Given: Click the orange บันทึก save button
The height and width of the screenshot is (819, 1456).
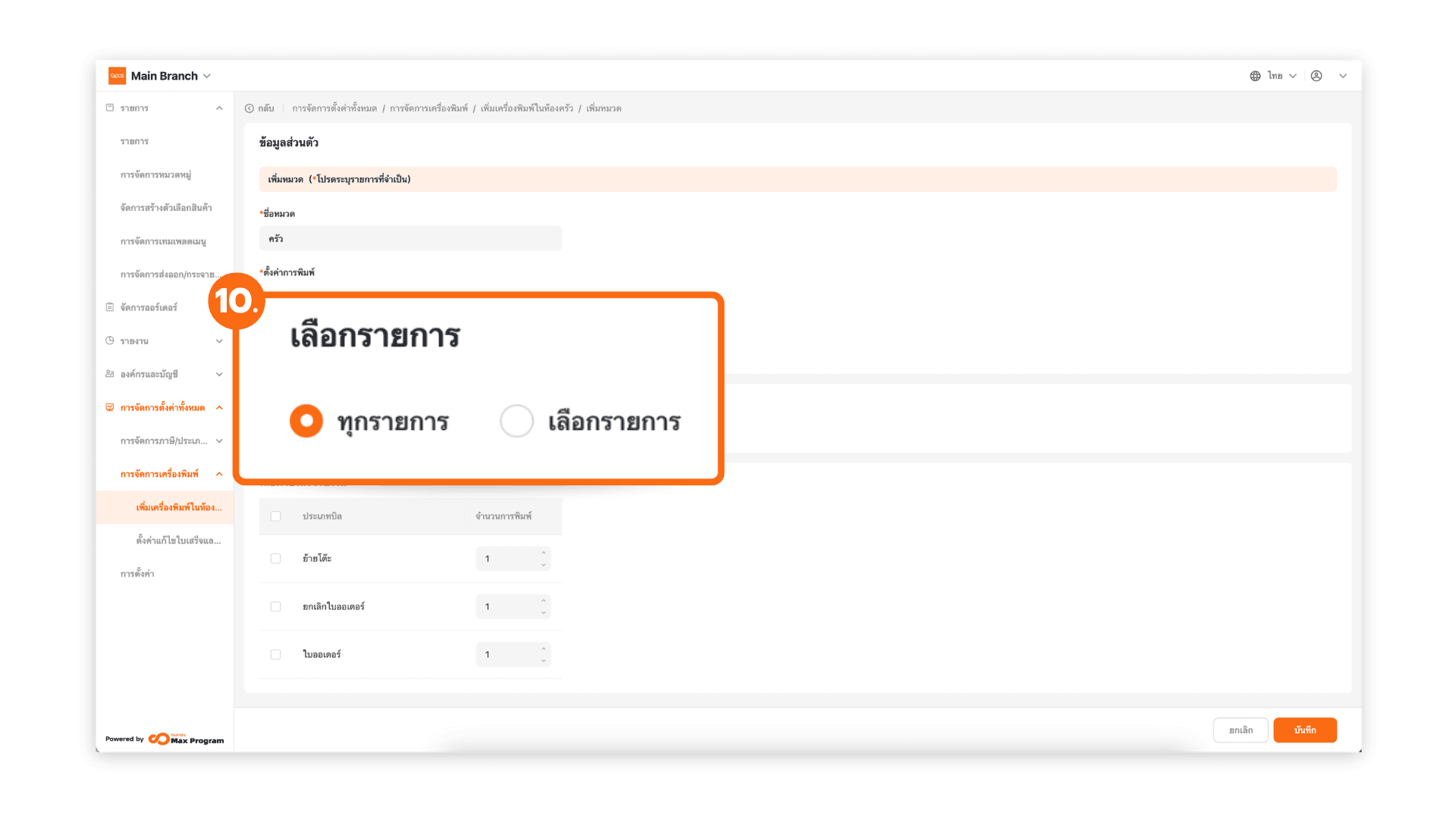Looking at the screenshot, I should pos(1304,730).
